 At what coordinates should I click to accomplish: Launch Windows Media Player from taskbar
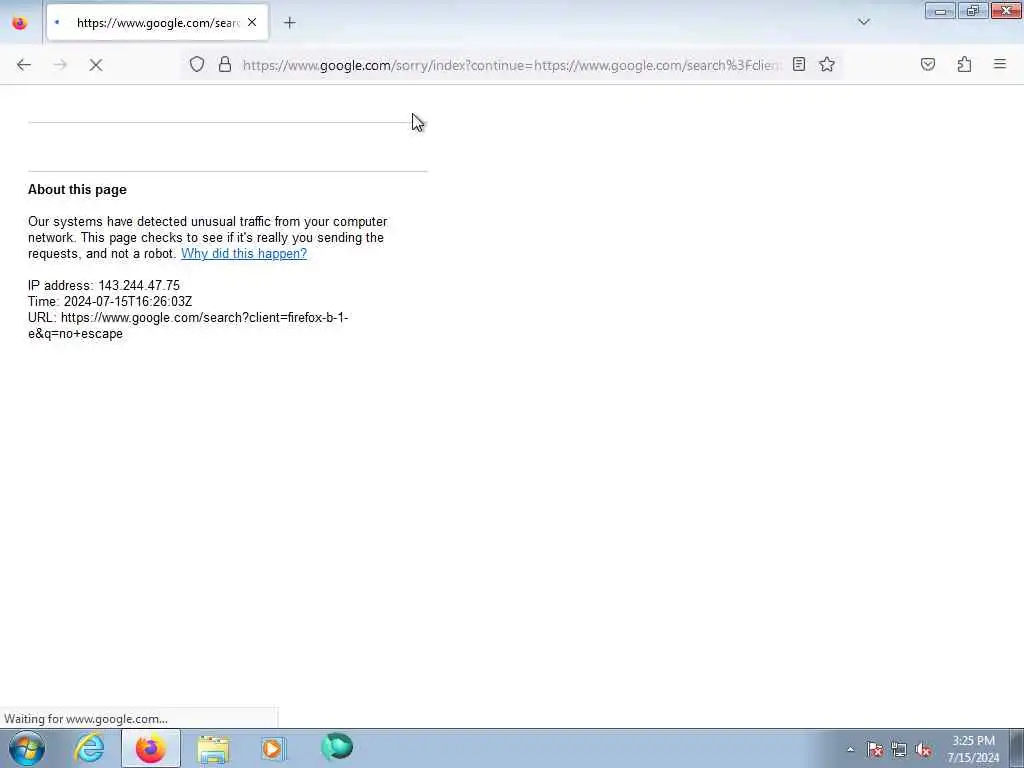click(x=273, y=748)
